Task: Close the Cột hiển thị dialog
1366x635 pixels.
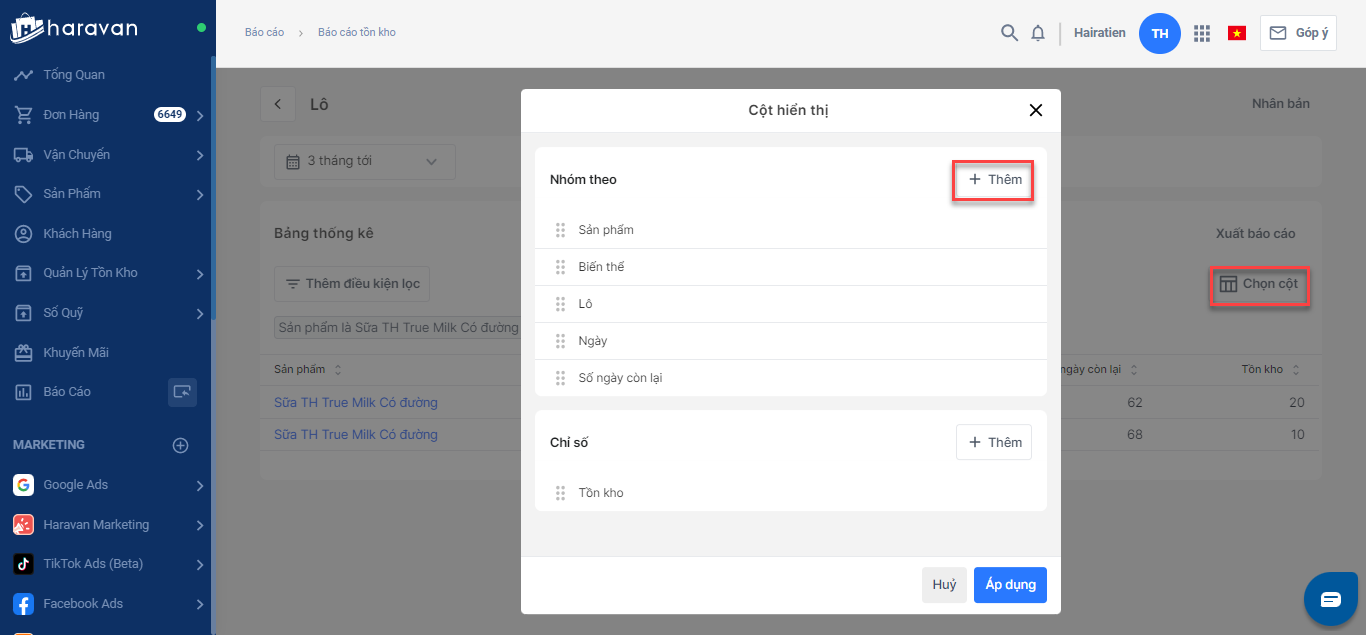Action: pyautogui.click(x=1036, y=110)
